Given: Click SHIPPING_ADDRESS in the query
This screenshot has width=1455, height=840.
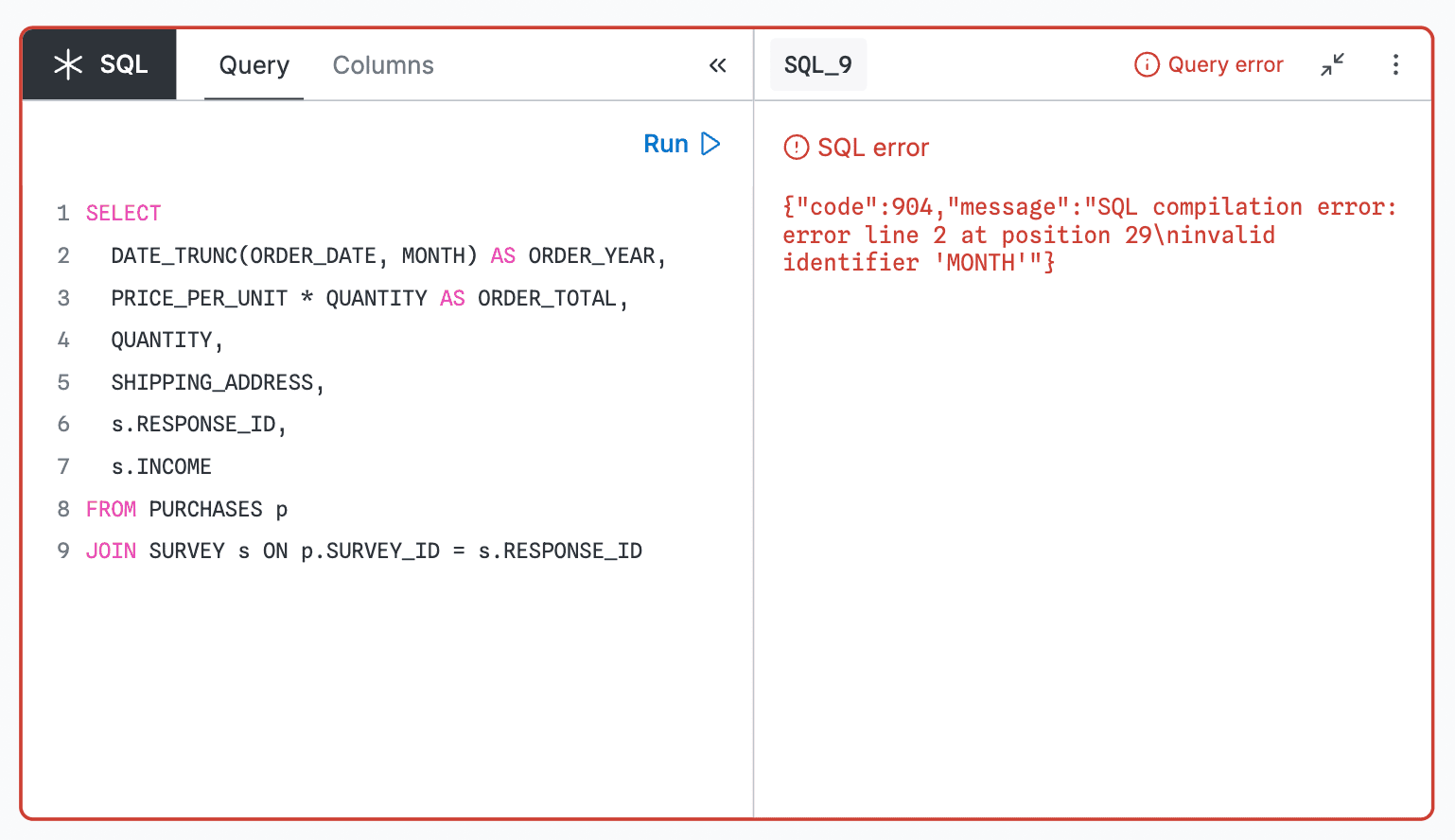Looking at the screenshot, I should point(212,383).
